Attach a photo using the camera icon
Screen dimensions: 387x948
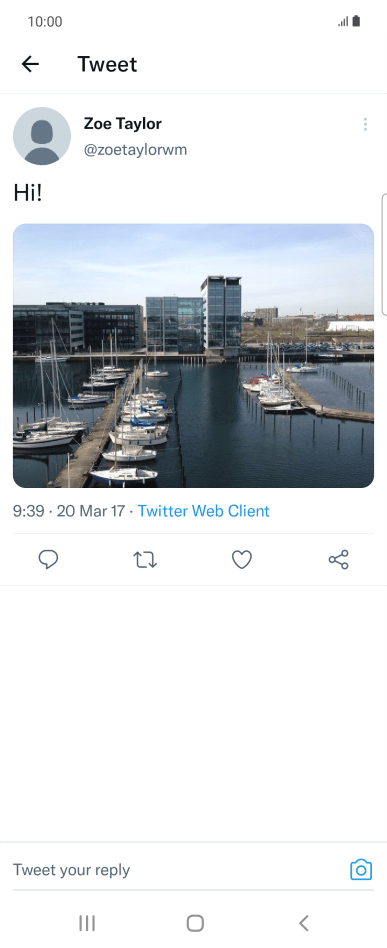click(361, 870)
